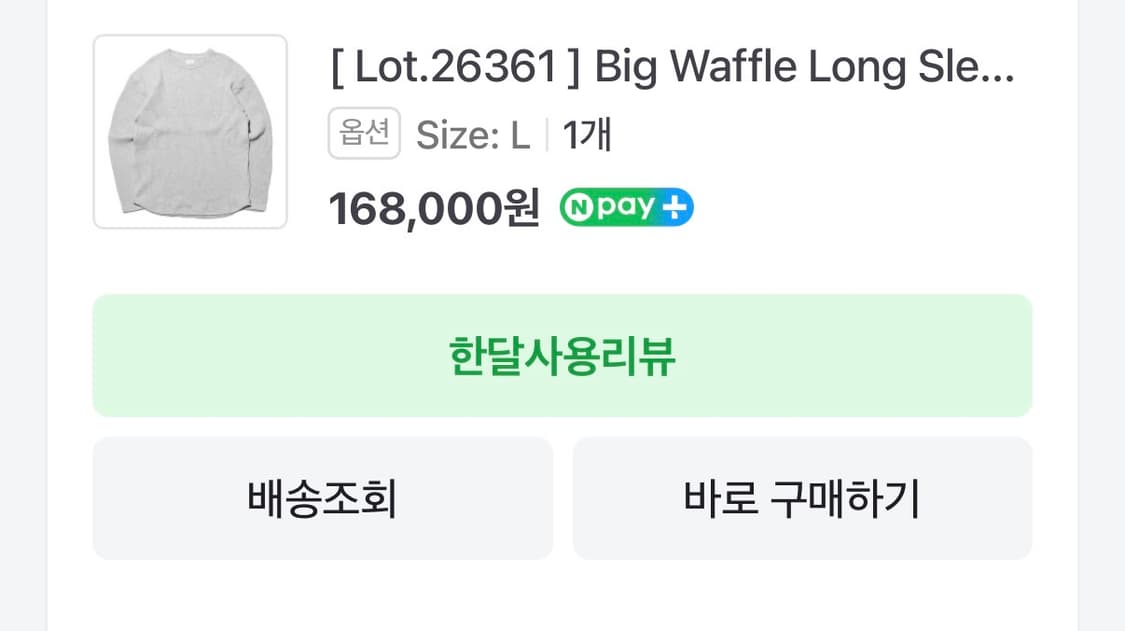Click the option divider next to Size L
The width and height of the screenshot is (1125, 631).
tap(548, 134)
